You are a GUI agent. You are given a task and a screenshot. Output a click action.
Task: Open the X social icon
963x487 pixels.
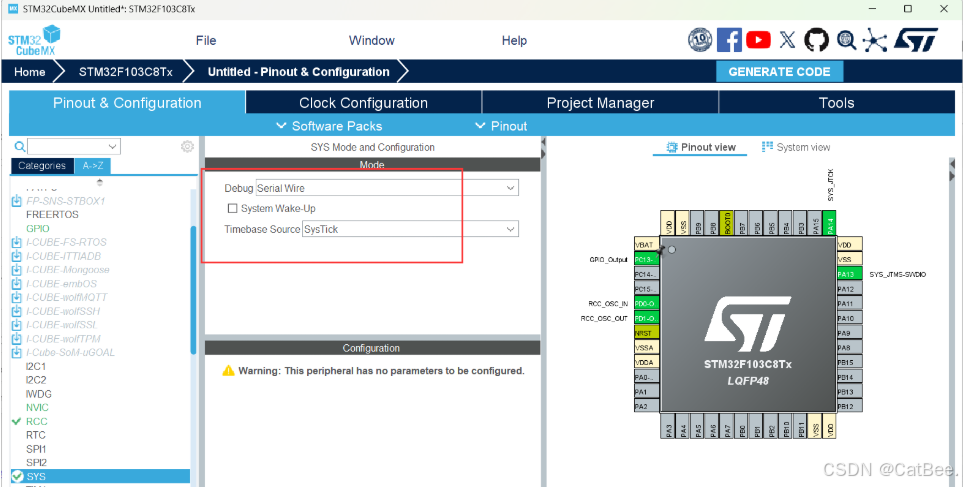tap(787, 40)
